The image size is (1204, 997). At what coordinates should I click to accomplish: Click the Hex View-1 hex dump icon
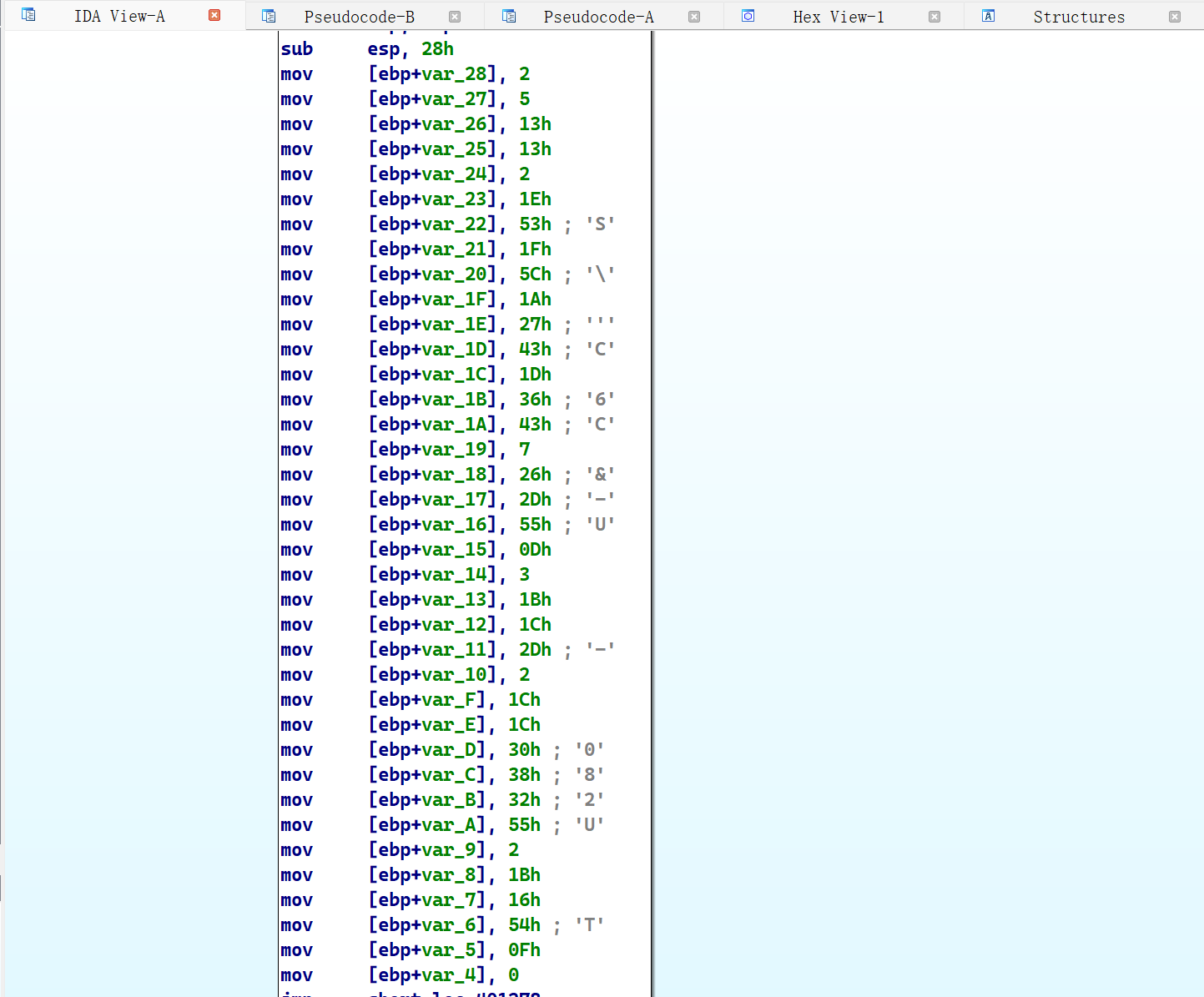point(747,15)
